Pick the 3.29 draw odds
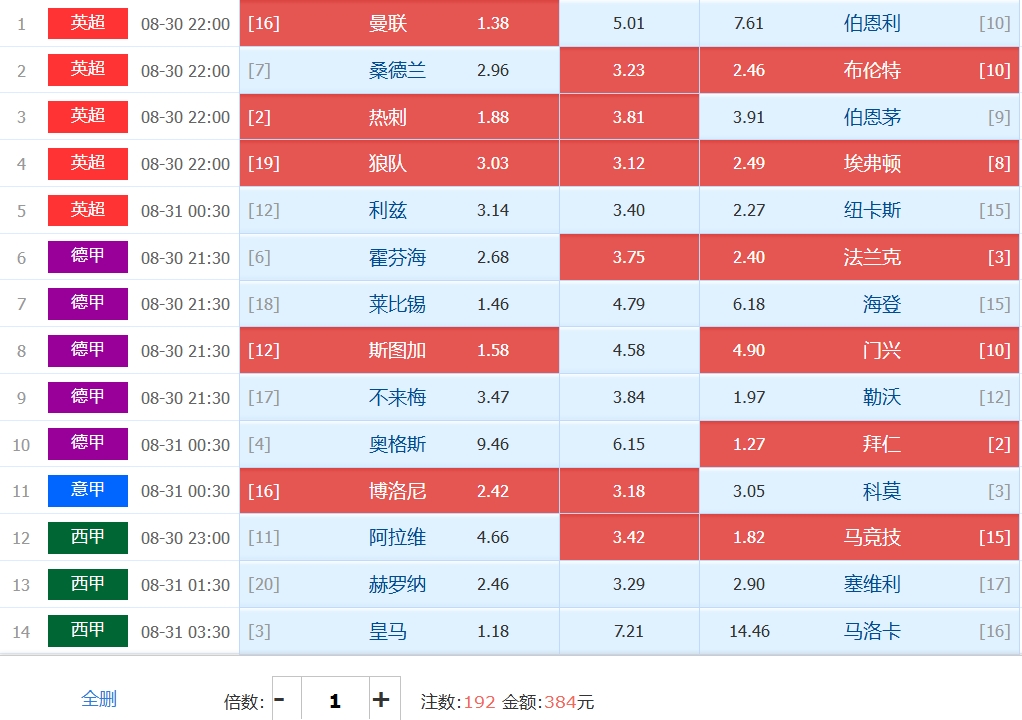This screenshot has height=720, width=1022. (x=629, y=584)
